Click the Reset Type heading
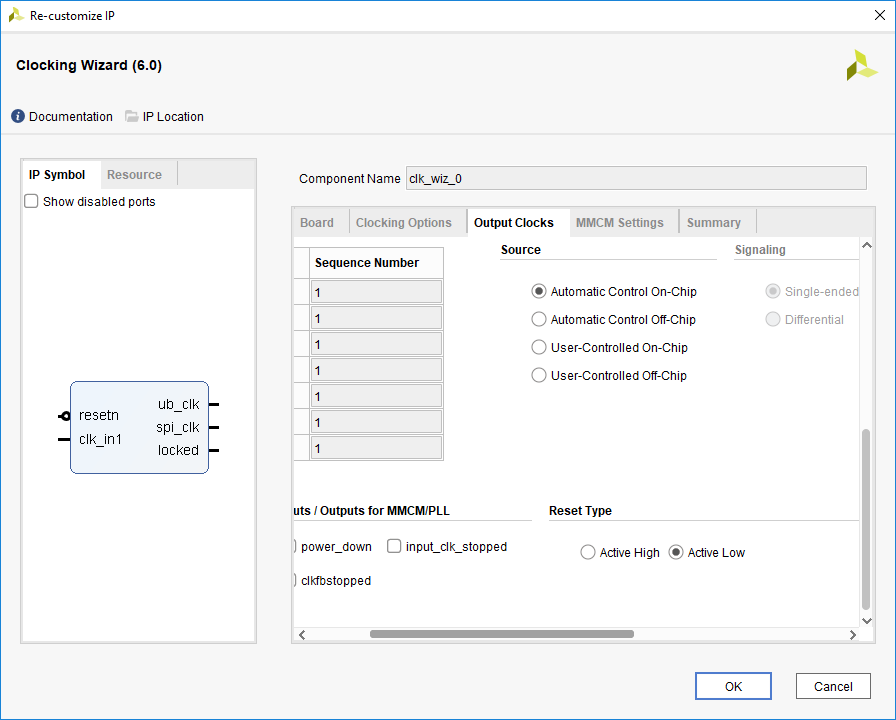The width and height of the screenshot is (896, 720). pos(580,511)
